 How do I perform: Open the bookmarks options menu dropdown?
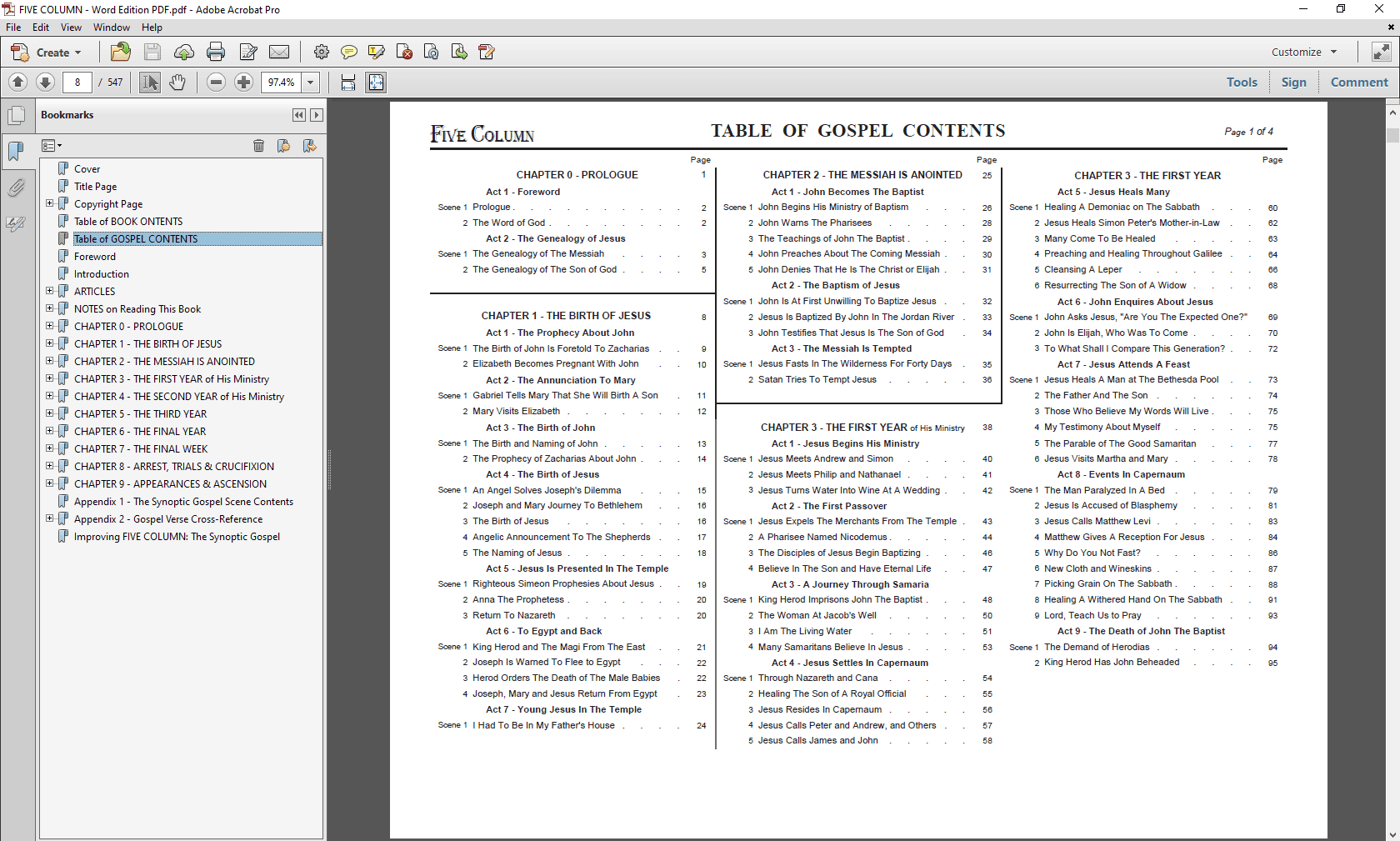[52, 146]
